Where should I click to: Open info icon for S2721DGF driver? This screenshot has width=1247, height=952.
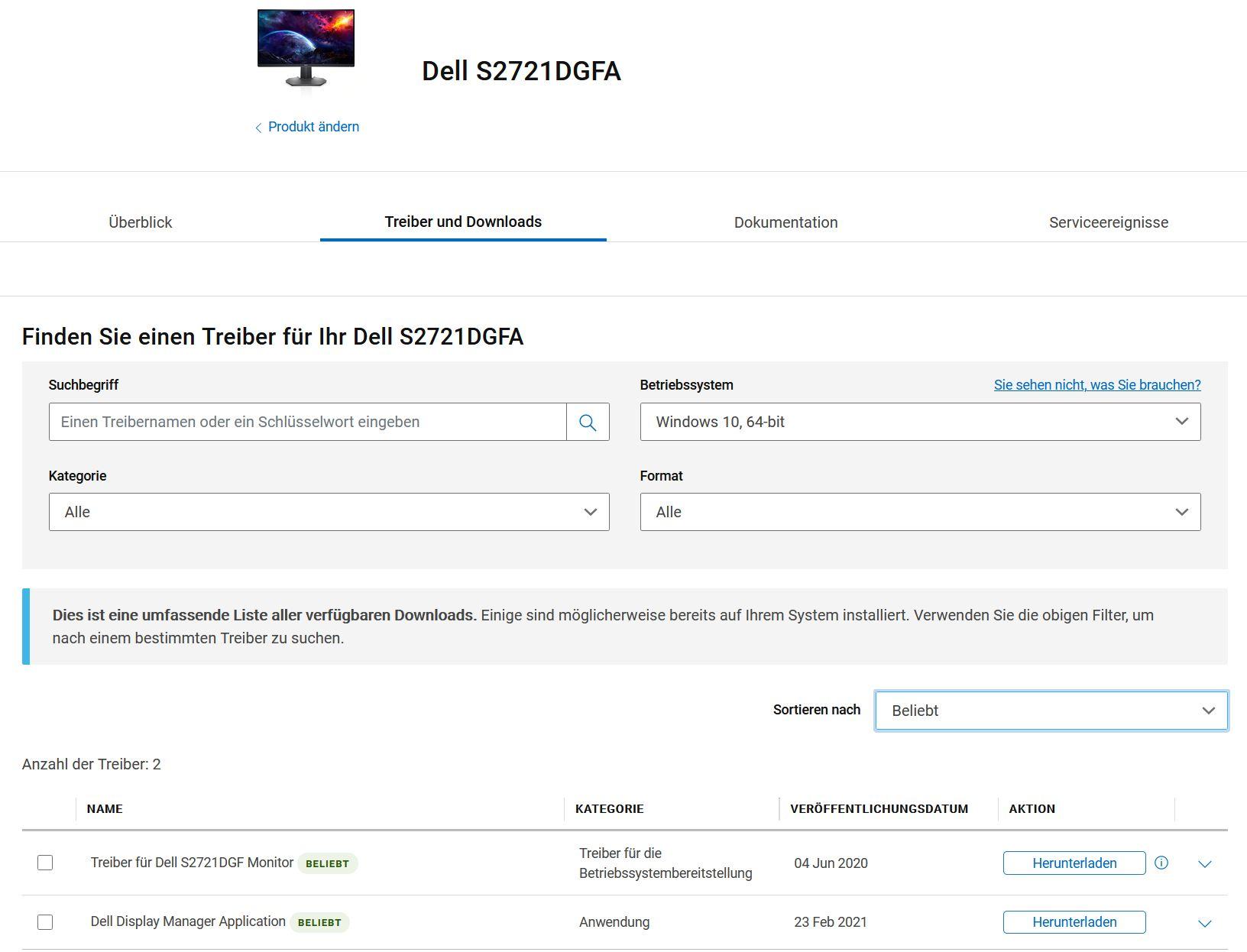pyautogui.click(x=1161, y=863)
